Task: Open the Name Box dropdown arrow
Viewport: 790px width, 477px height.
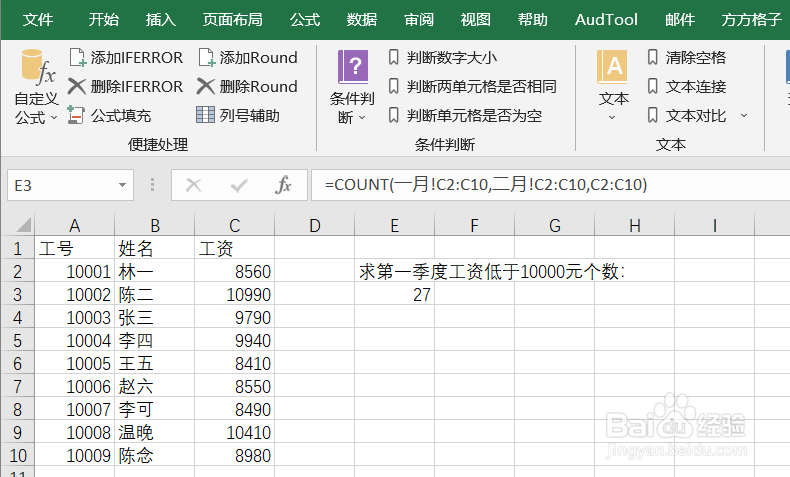Action: point(122,185)
